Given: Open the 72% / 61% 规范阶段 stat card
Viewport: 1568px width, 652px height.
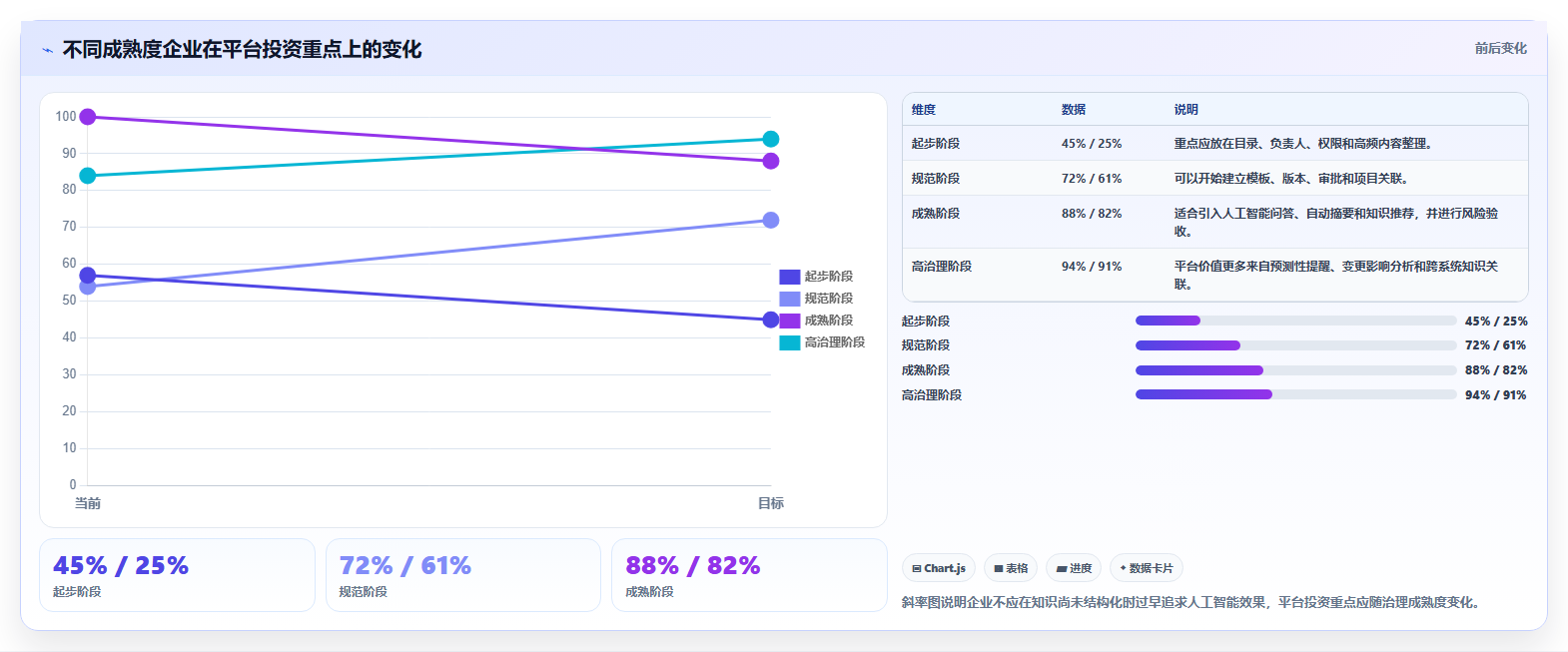Looking at the screenshot, I should [463, 575].
